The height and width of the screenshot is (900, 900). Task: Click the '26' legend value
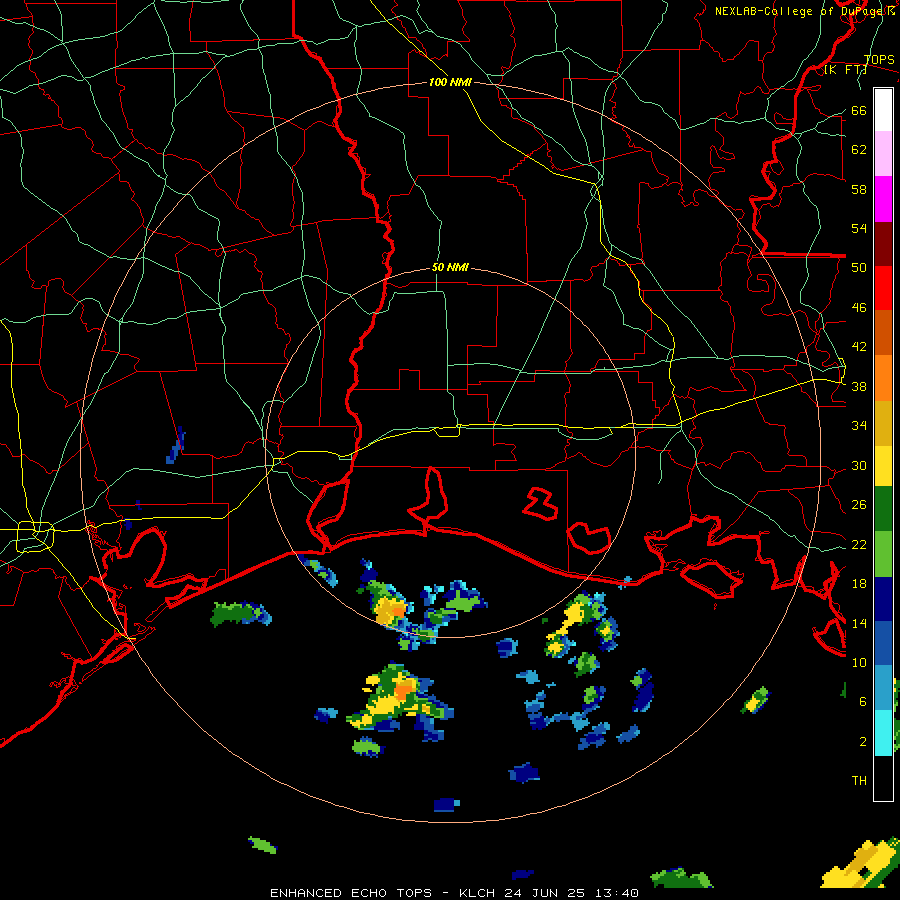coord(859,505)
